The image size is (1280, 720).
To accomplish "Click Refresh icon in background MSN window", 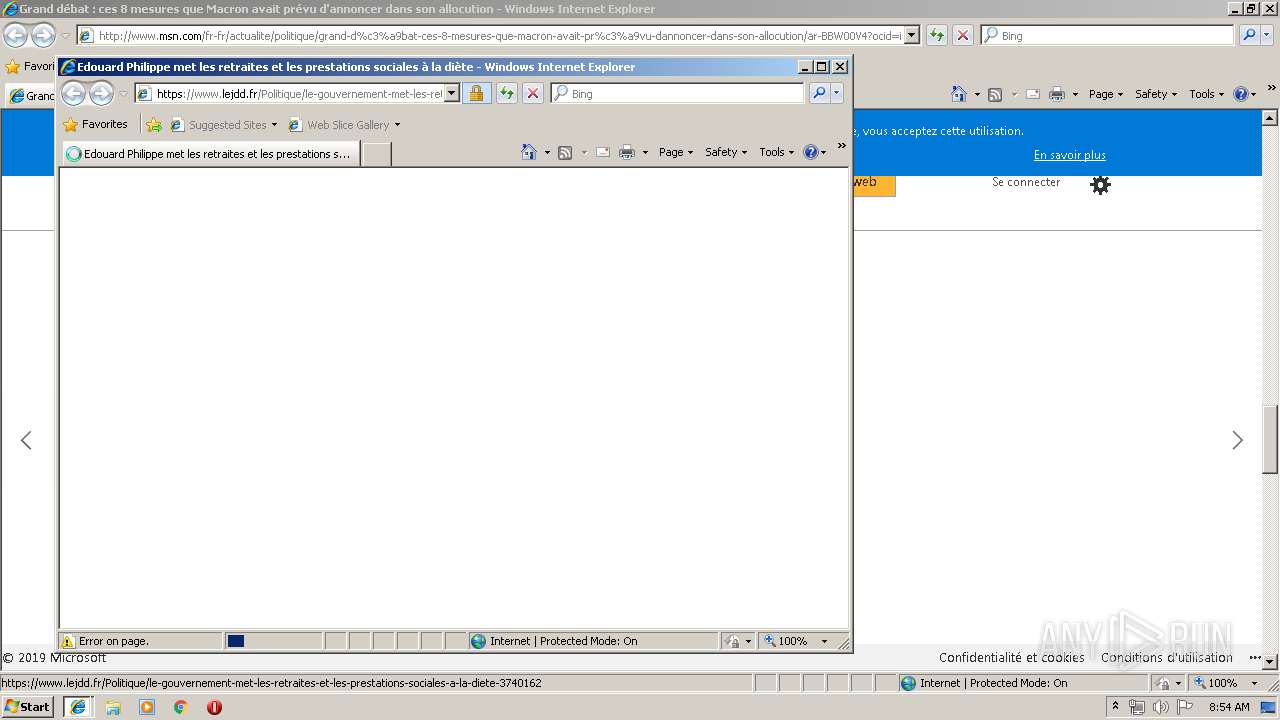I will pos(937,35).
